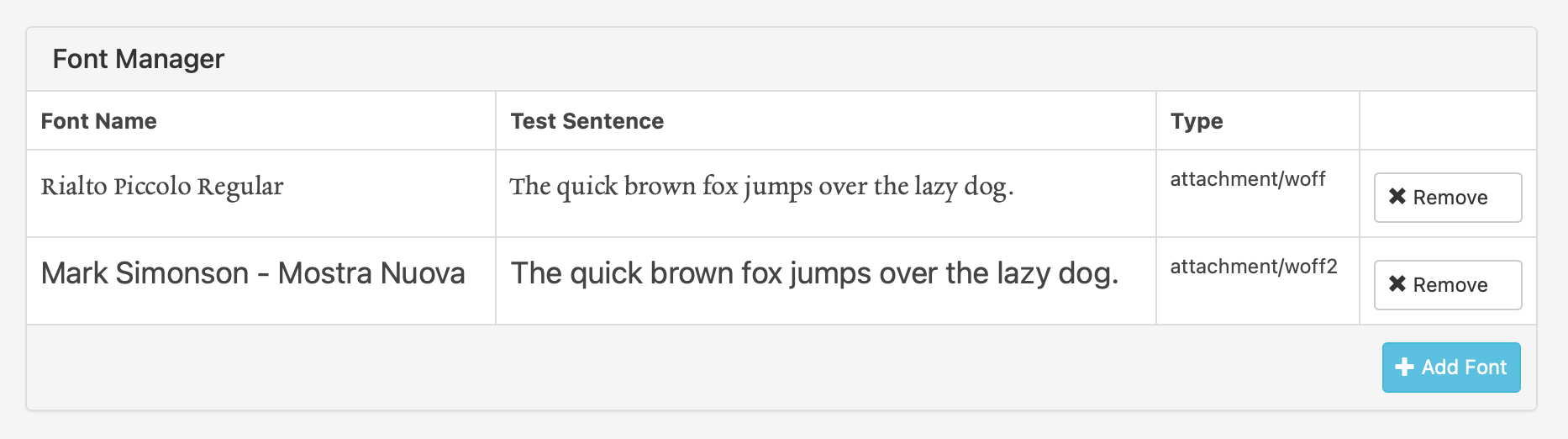This screenshot has height=439, width=1568.
Task: Click the X icon in Rialto Piccolo row
Action: pos(1397,197)
